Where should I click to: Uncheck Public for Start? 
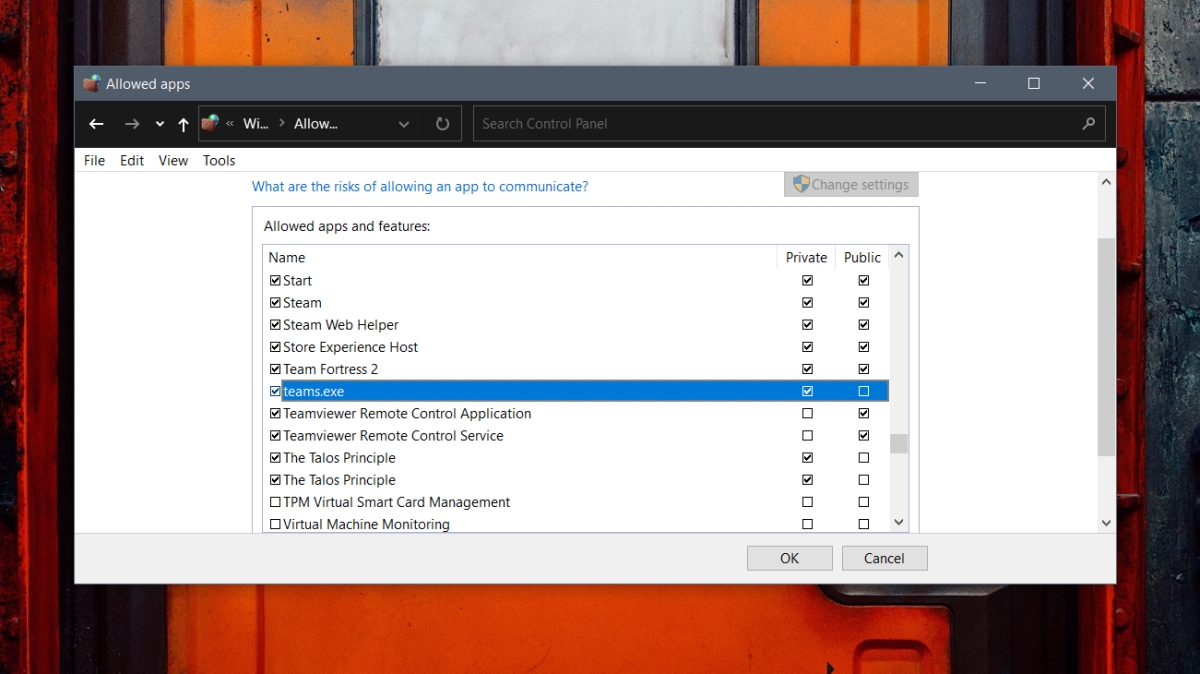click(864, 281)
